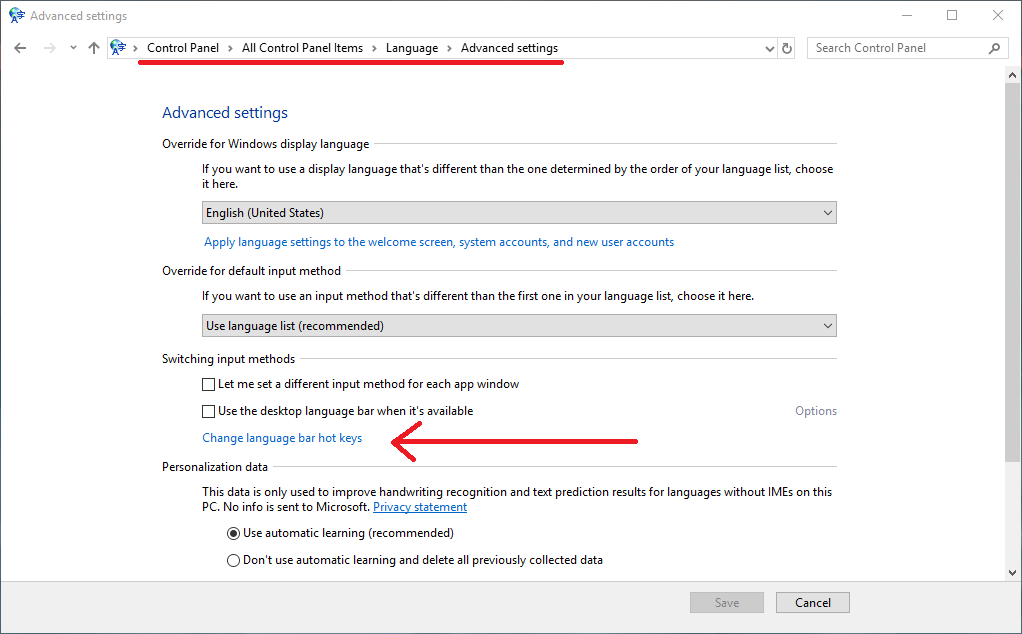Open the Use language list input method dropdown
The width and height of the screenshot is (1022, 634).
518,326
